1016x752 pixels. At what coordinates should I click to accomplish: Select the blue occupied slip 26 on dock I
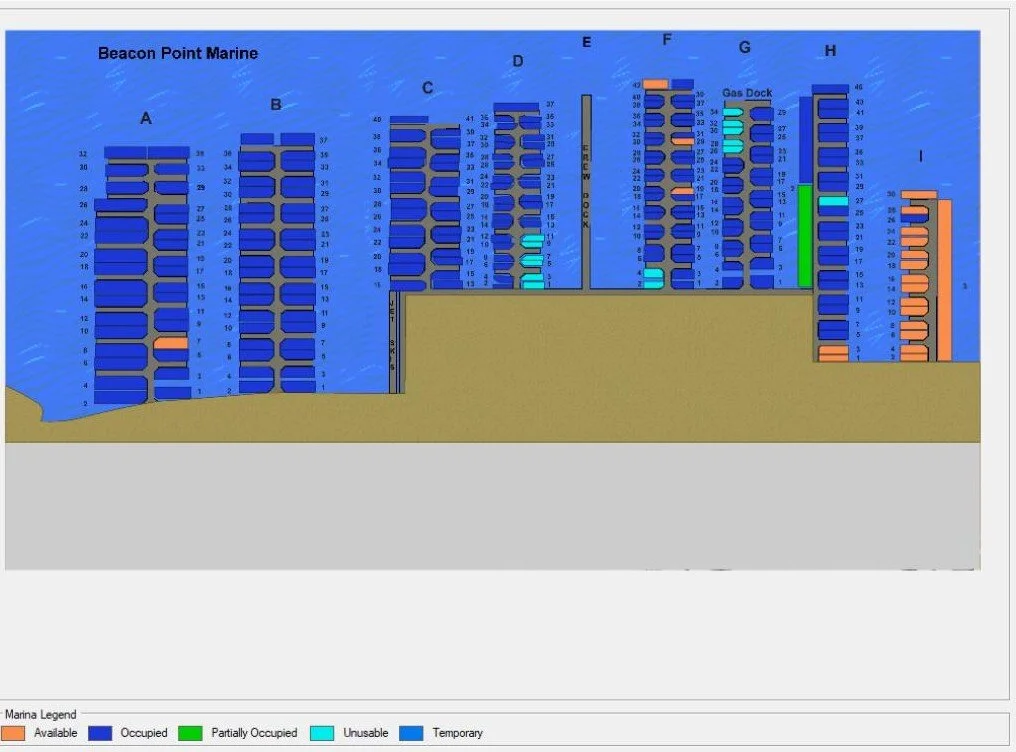915,219
